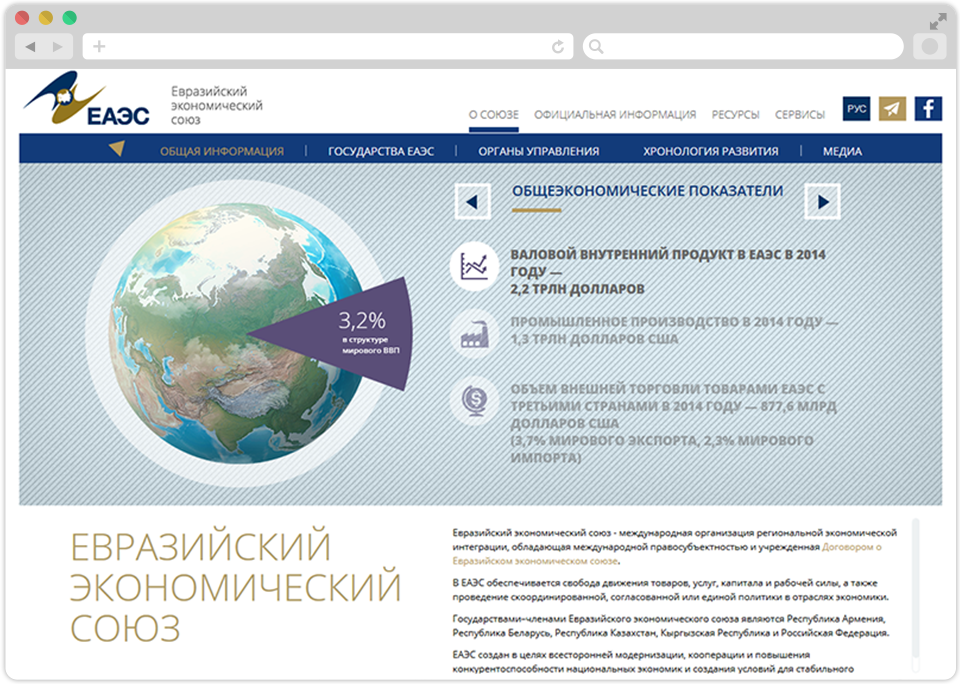Viewport: 960px width, 684px height.
Task: Open the Facebook page icon
Action: click(x=928, y=108)
